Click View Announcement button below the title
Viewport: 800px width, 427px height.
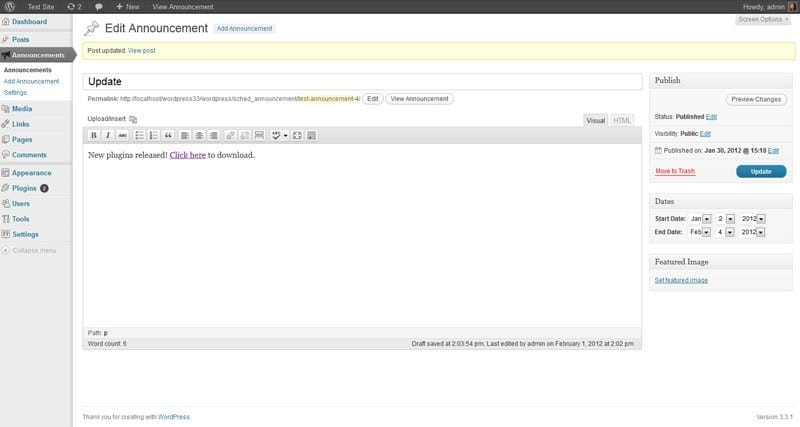419,99
